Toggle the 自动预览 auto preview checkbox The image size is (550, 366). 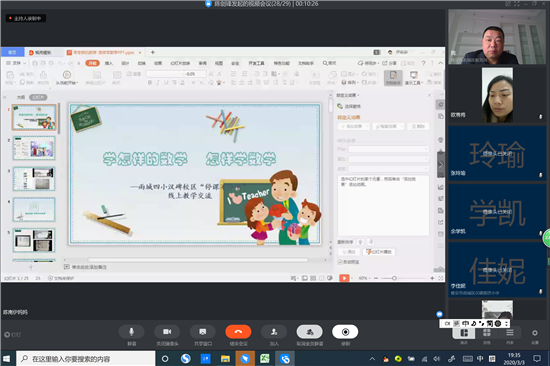pyautogui.click(x=340, y=262)
